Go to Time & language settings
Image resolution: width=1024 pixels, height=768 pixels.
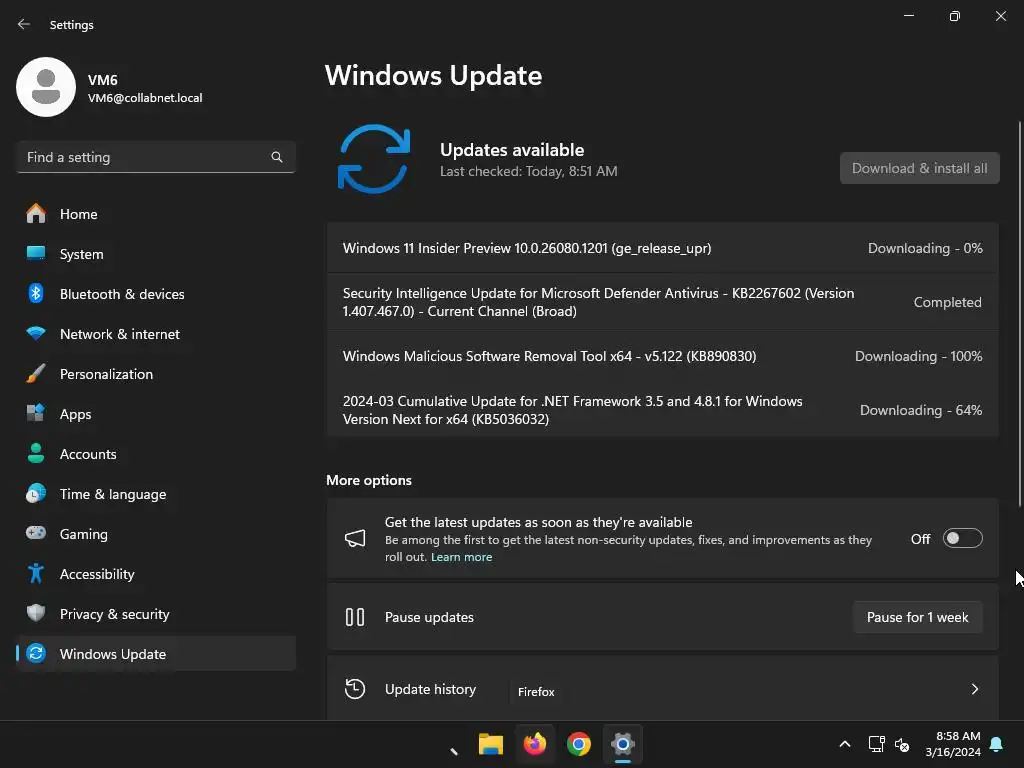pos(156,494)
